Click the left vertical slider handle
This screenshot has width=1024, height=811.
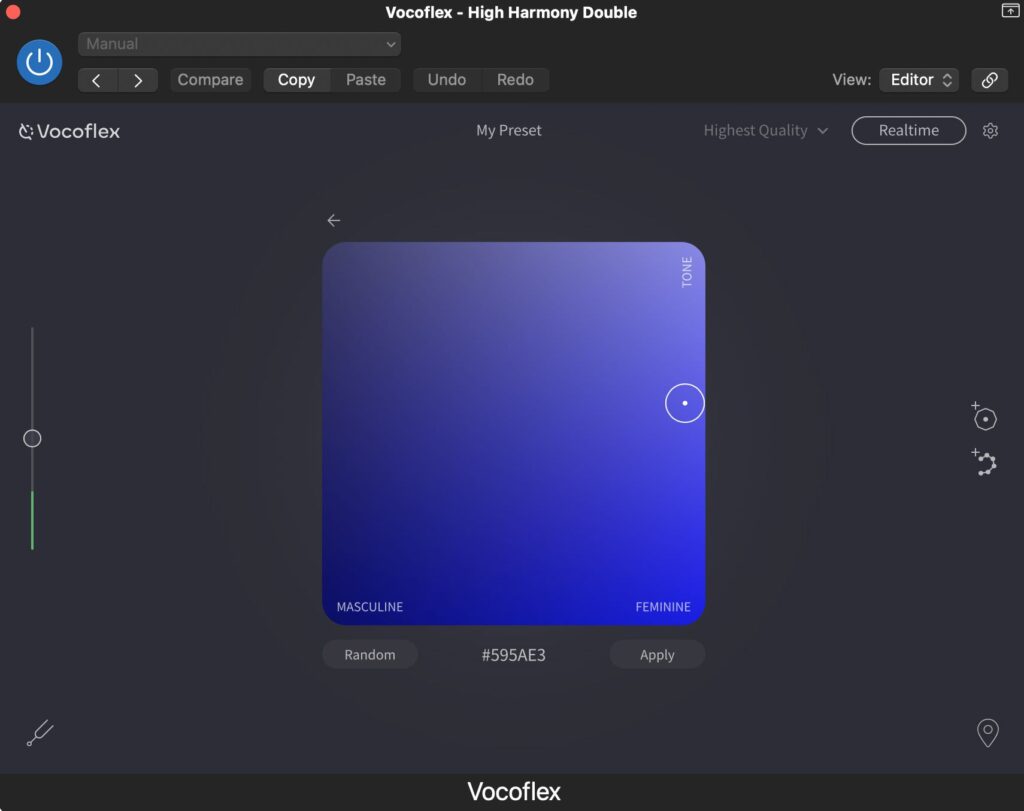tap(32, 438)
